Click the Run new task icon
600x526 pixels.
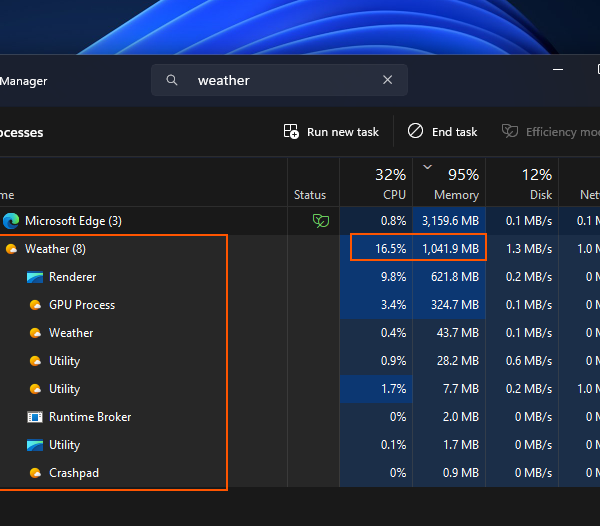pos(291,132)
